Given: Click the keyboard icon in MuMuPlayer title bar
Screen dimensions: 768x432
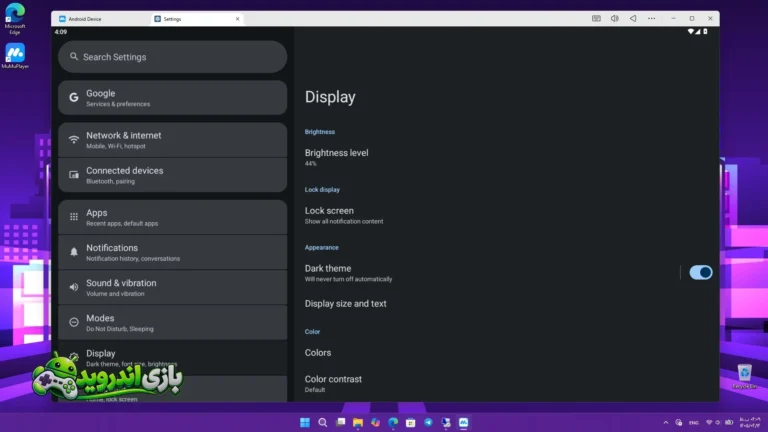Looking at the screenshot, I should tap(596, 19).
